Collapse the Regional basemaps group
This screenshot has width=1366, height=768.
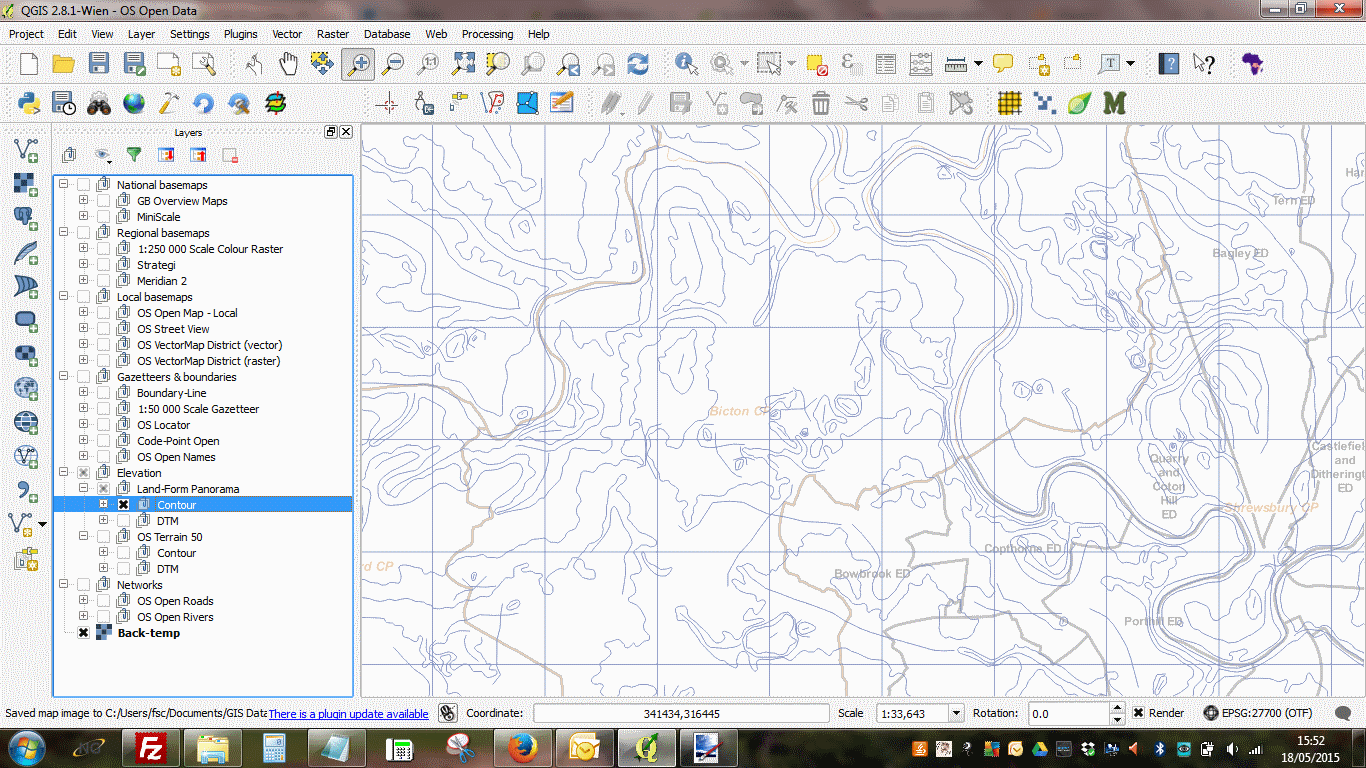pyautogui.click(x=63, y=233)
